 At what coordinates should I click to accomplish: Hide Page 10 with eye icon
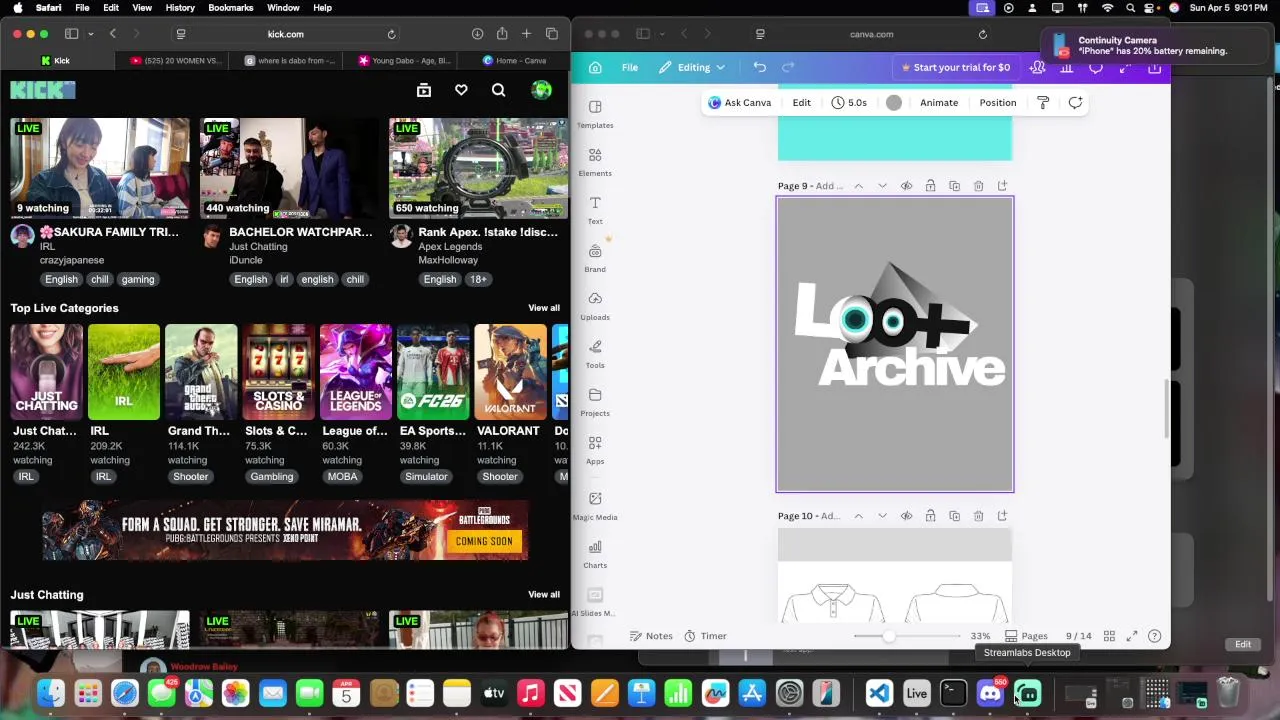(906, 516)
